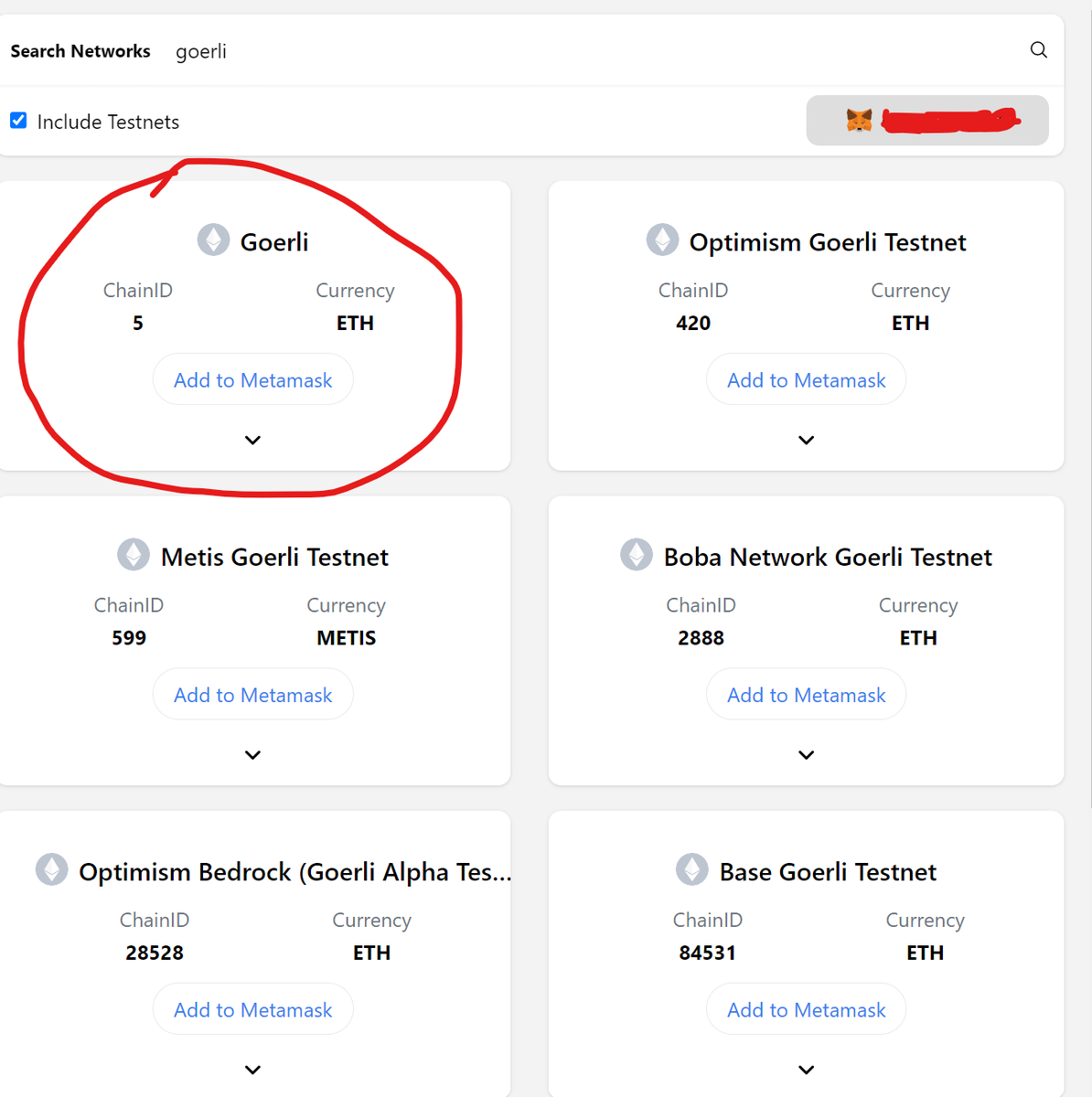
Task: Click the Goerli network title
Action: (x=274, y=242)
